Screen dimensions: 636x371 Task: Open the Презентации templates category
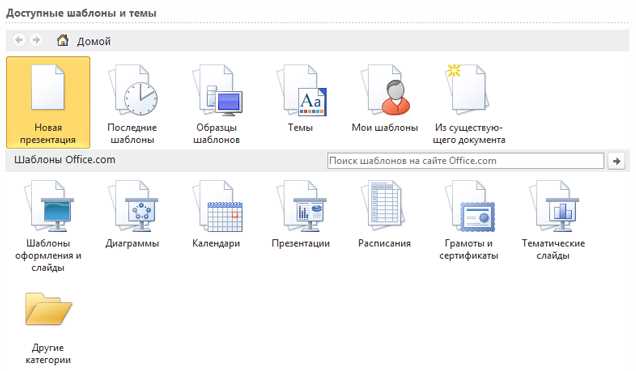point(301,214)
